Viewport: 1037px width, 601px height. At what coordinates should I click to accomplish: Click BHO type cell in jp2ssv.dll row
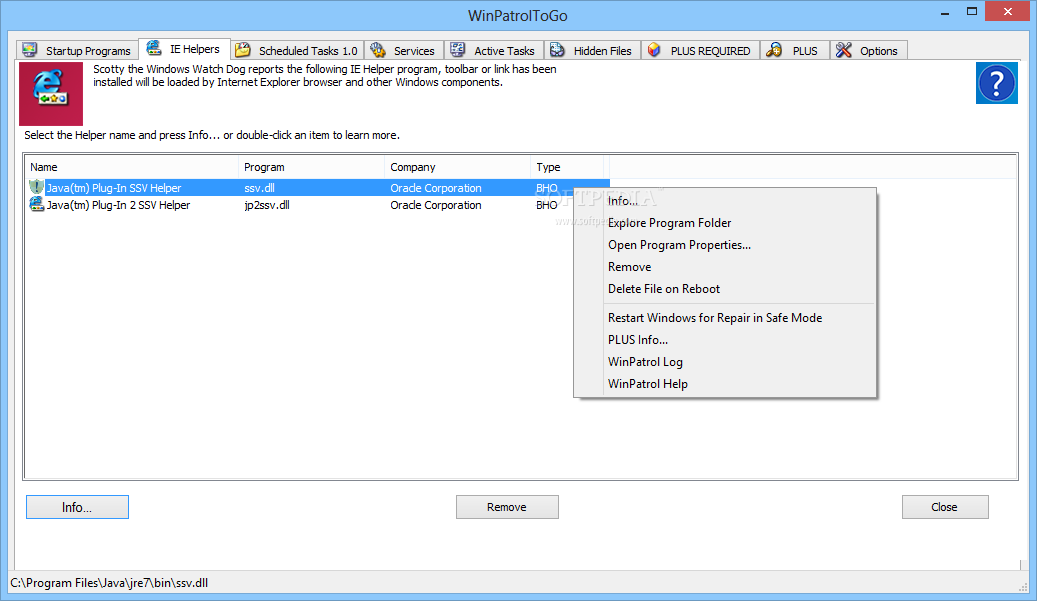tap(546, 205)
